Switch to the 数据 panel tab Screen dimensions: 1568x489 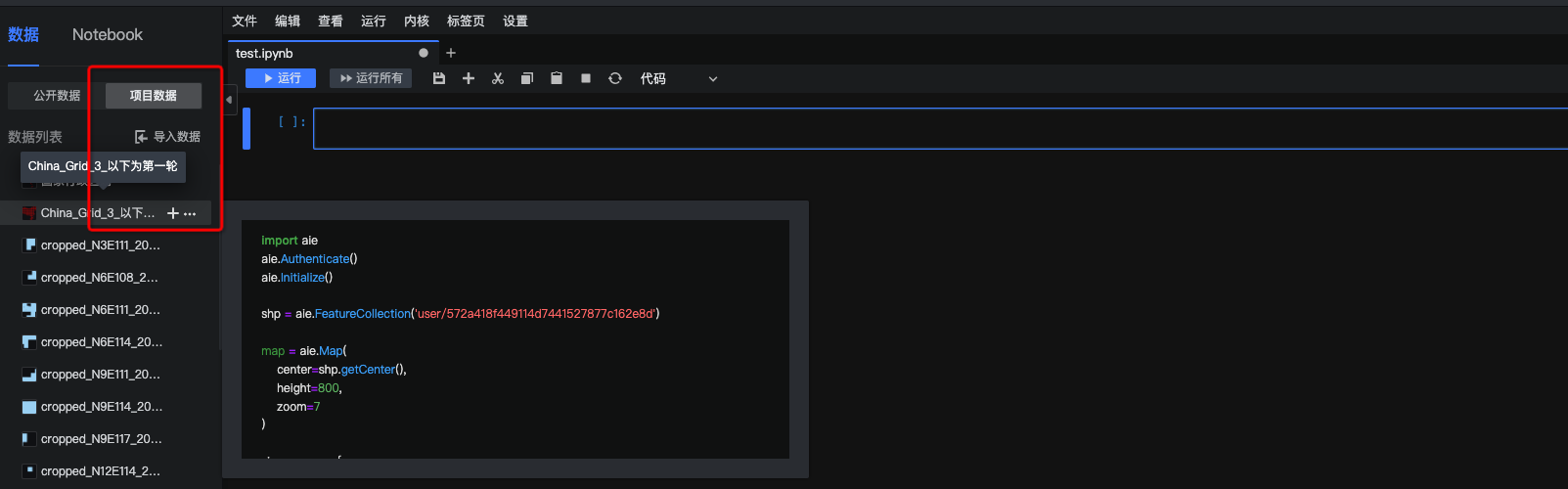tap(23, 34)
